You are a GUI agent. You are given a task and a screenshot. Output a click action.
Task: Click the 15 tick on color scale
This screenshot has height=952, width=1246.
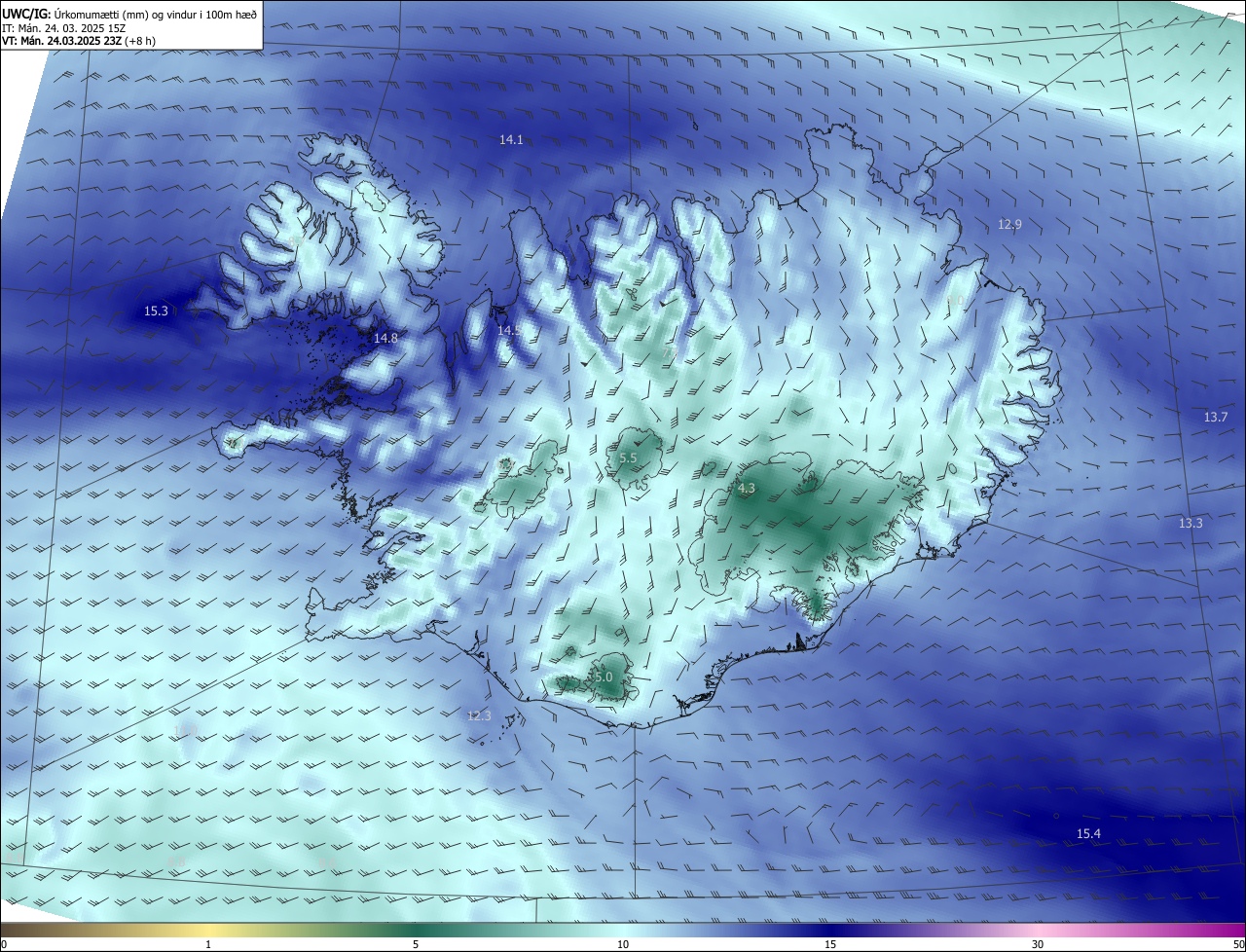[x=830, y=945]
